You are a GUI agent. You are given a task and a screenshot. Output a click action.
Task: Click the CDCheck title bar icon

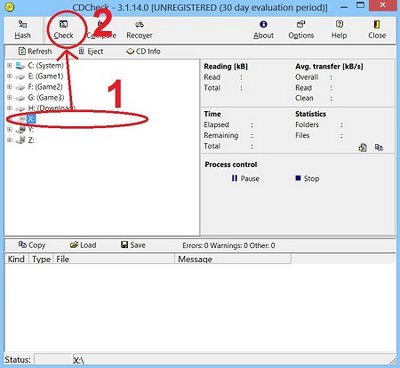[10, 7]
